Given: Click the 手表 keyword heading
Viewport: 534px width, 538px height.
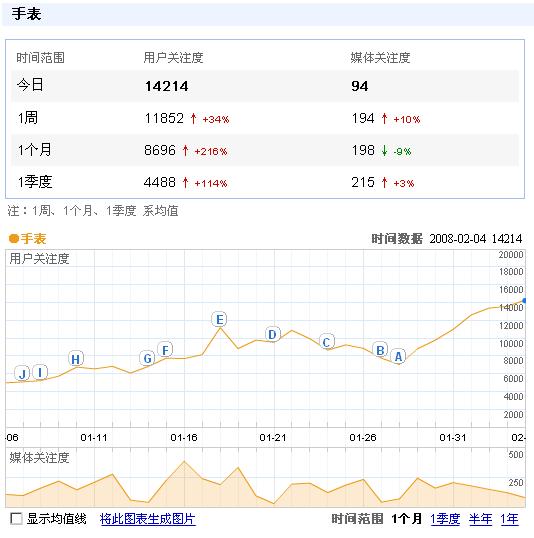Looking at the screenshot, I should (26, 14).
